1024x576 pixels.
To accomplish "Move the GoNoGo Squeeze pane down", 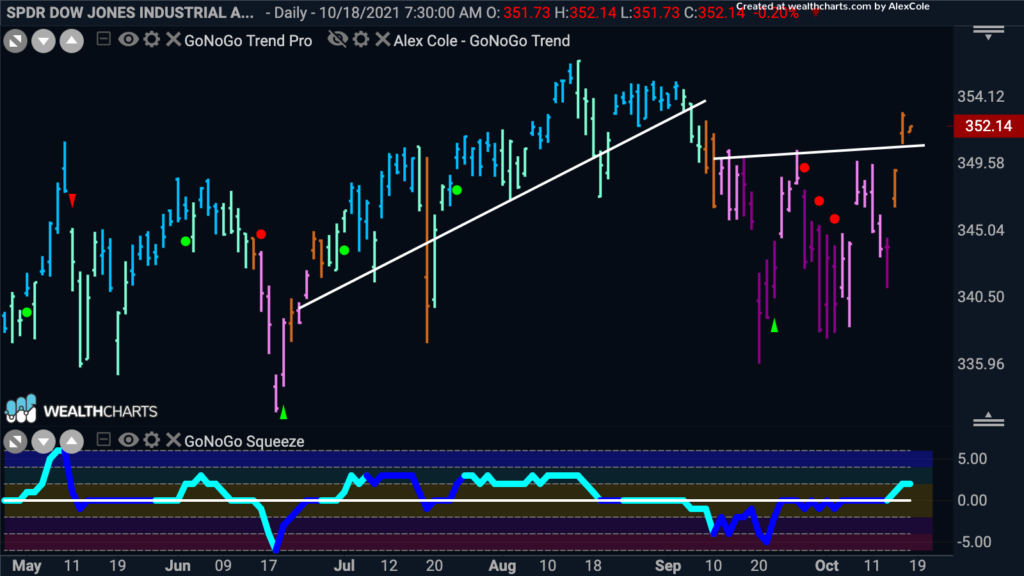I will tap(44, 441).
